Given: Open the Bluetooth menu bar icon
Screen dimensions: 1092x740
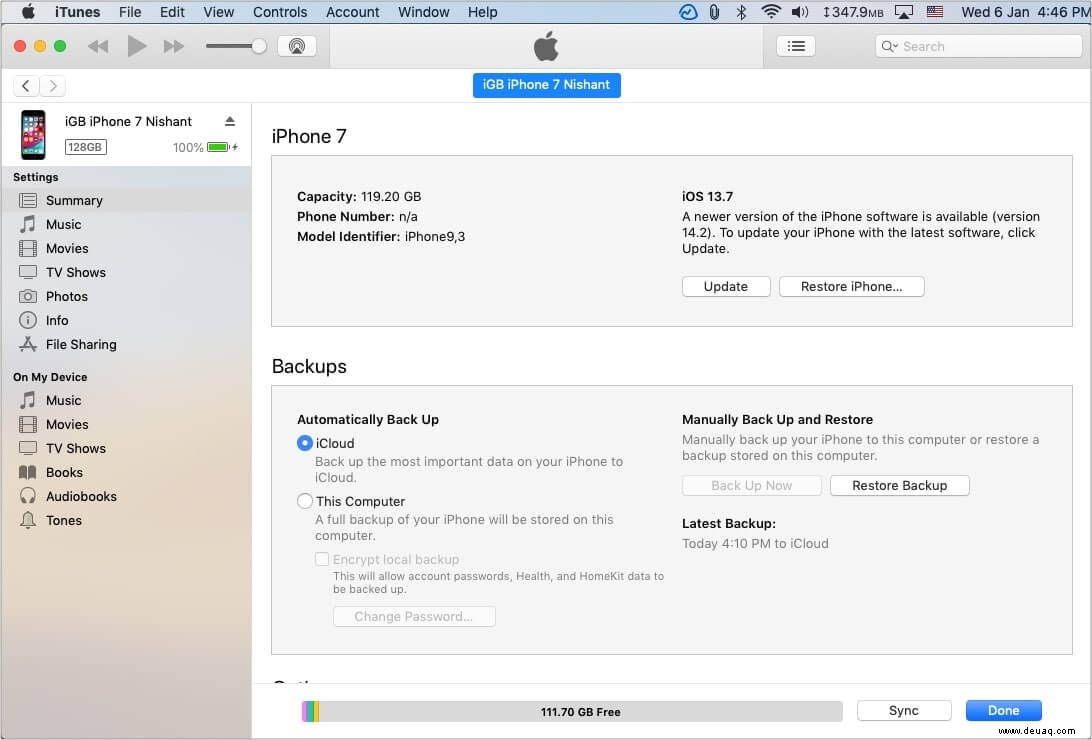Looking at the screenshot, I should (x=742, y=12).
